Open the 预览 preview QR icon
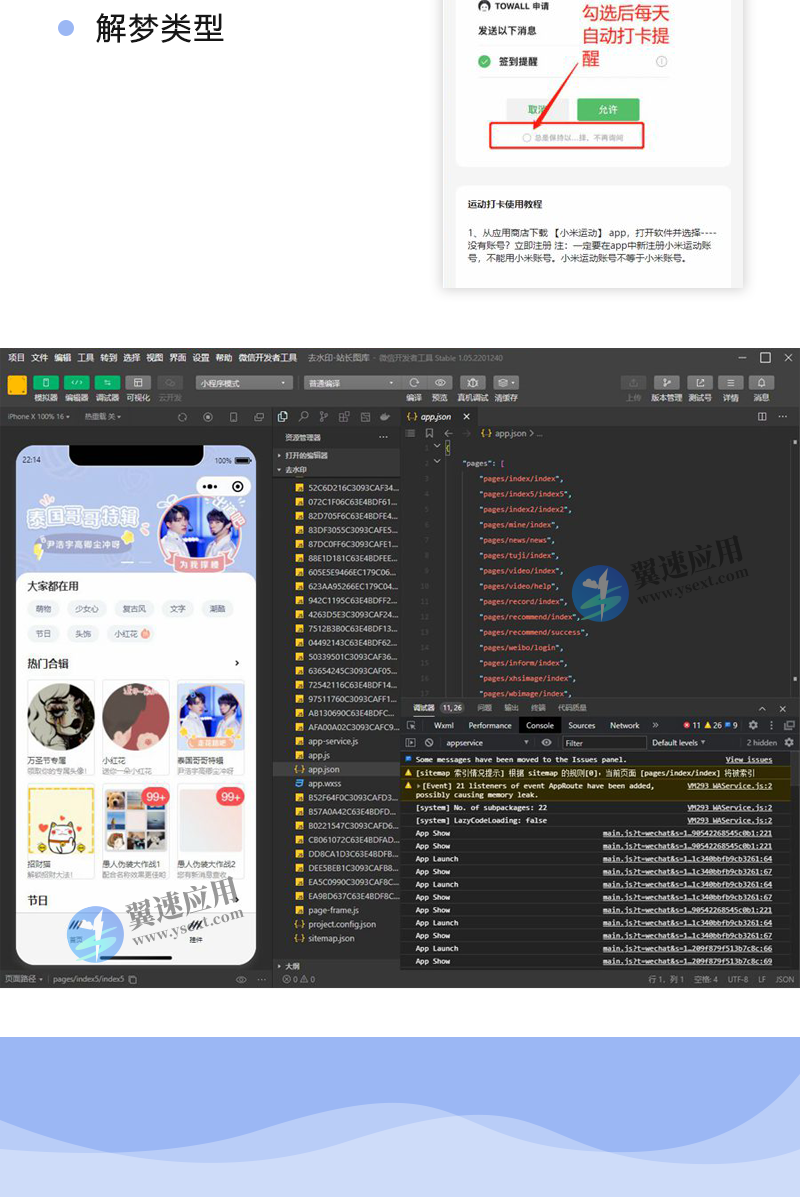Screen dimensions: 800x1197 click(440, 382)
